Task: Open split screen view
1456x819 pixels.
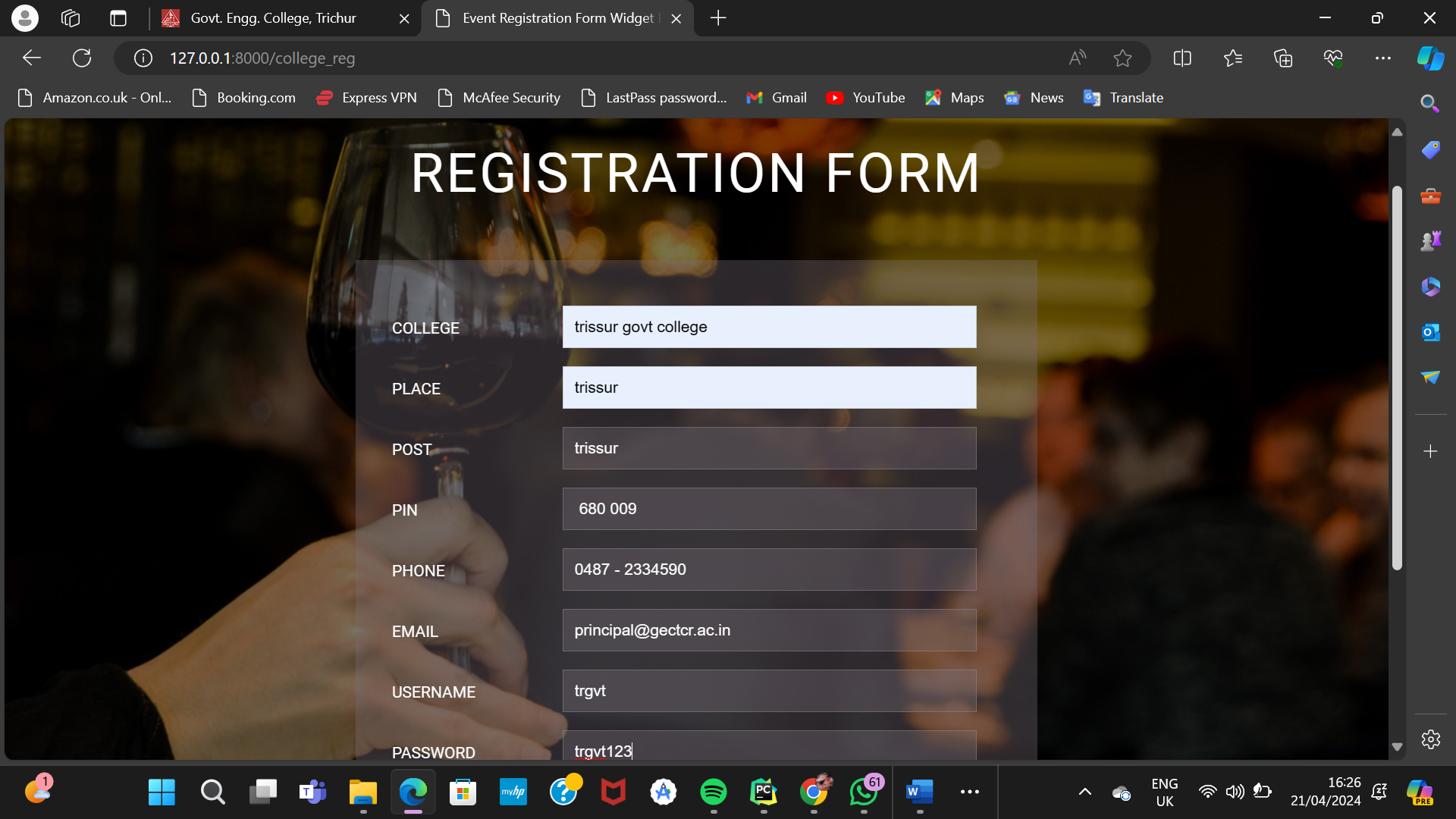Action: (1182, 58)
